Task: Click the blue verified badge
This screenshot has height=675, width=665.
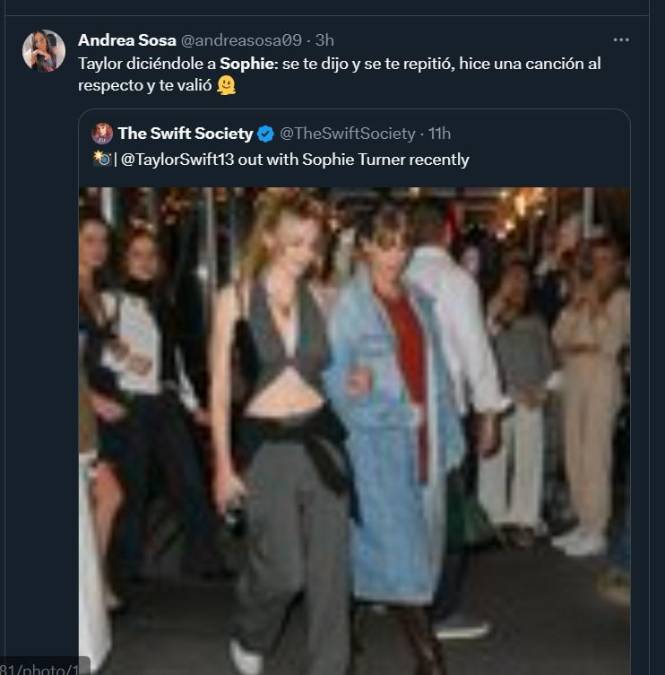Action: tap(266, 134)
